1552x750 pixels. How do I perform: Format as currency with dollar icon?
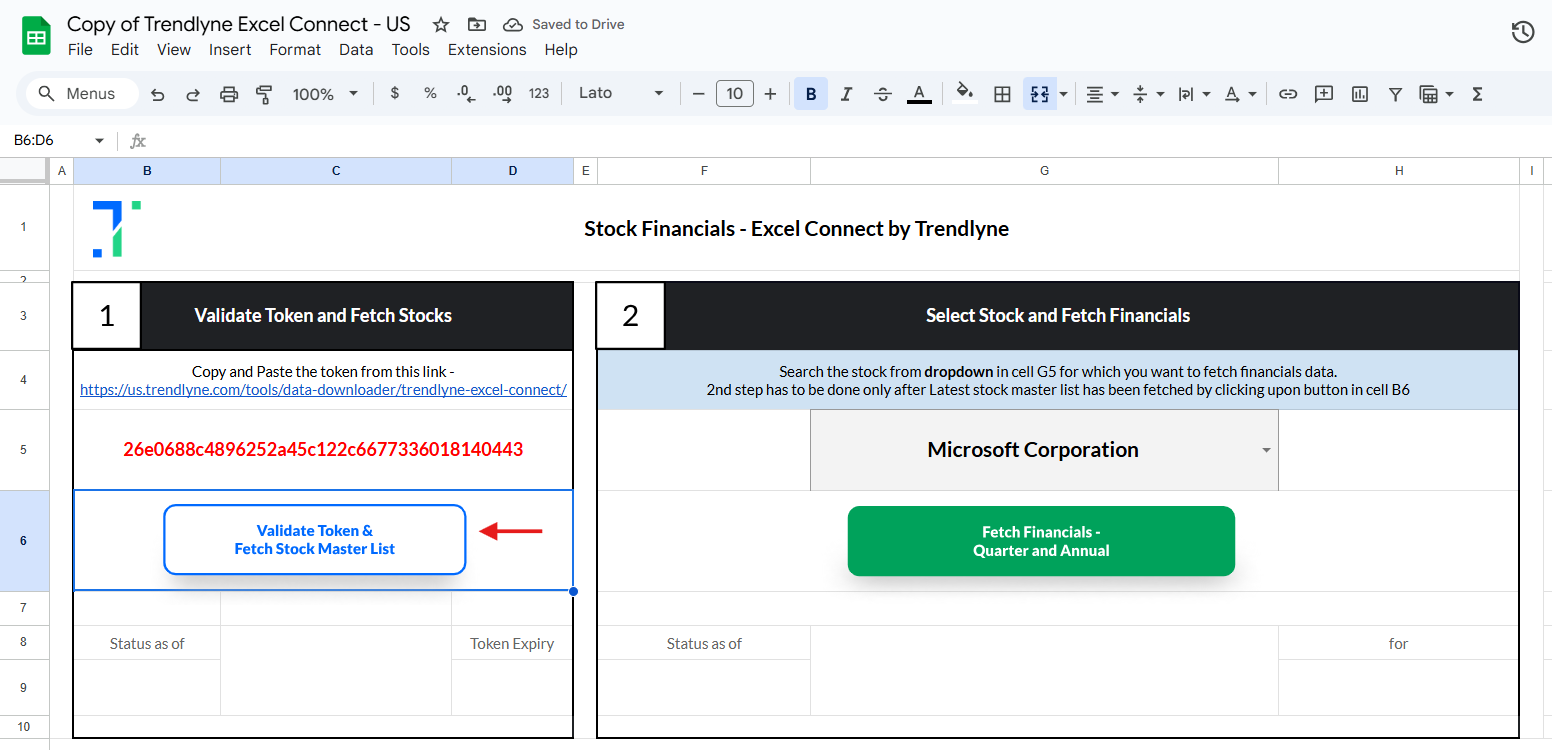click(395, 93)
